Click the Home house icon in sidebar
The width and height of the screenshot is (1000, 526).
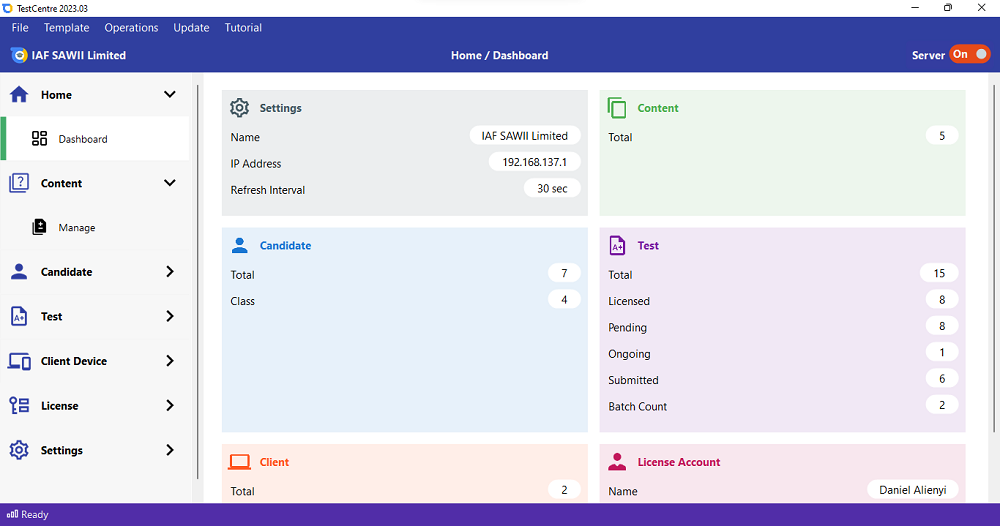point(19,94)
